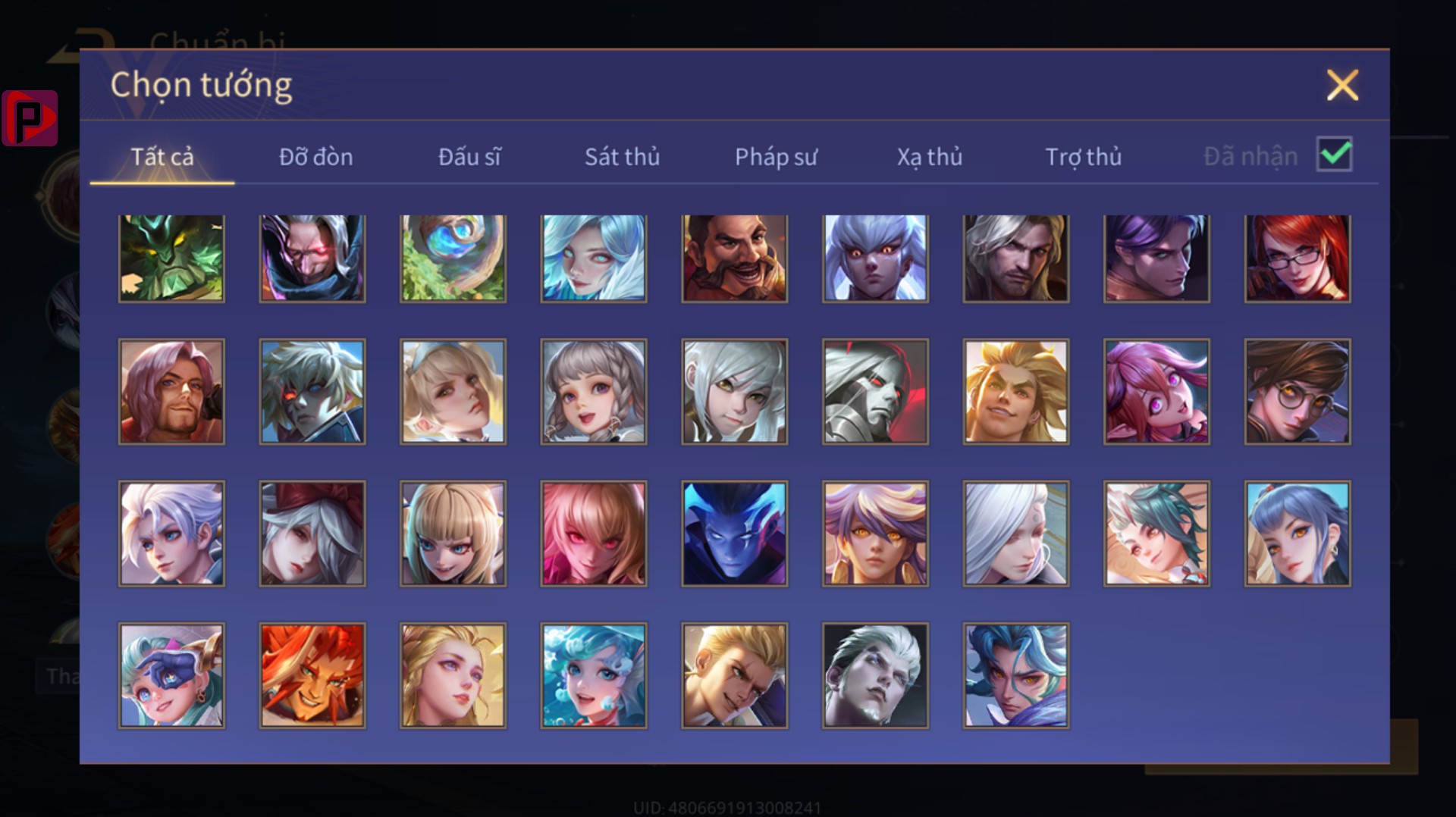The height and width of the screenshot is (817, 1456).
Task: Close the Chọn tướng dialog
Action: (1342, 85)
